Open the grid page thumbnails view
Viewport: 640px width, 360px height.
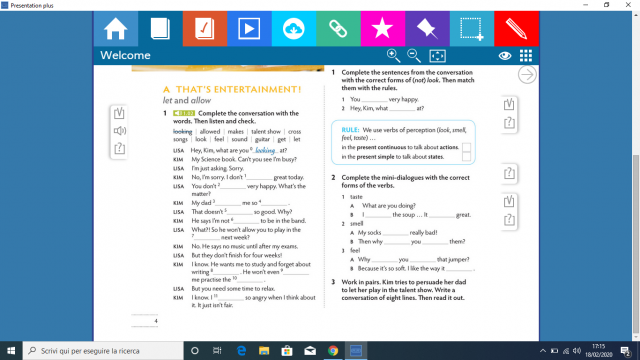tap(526, 56)
